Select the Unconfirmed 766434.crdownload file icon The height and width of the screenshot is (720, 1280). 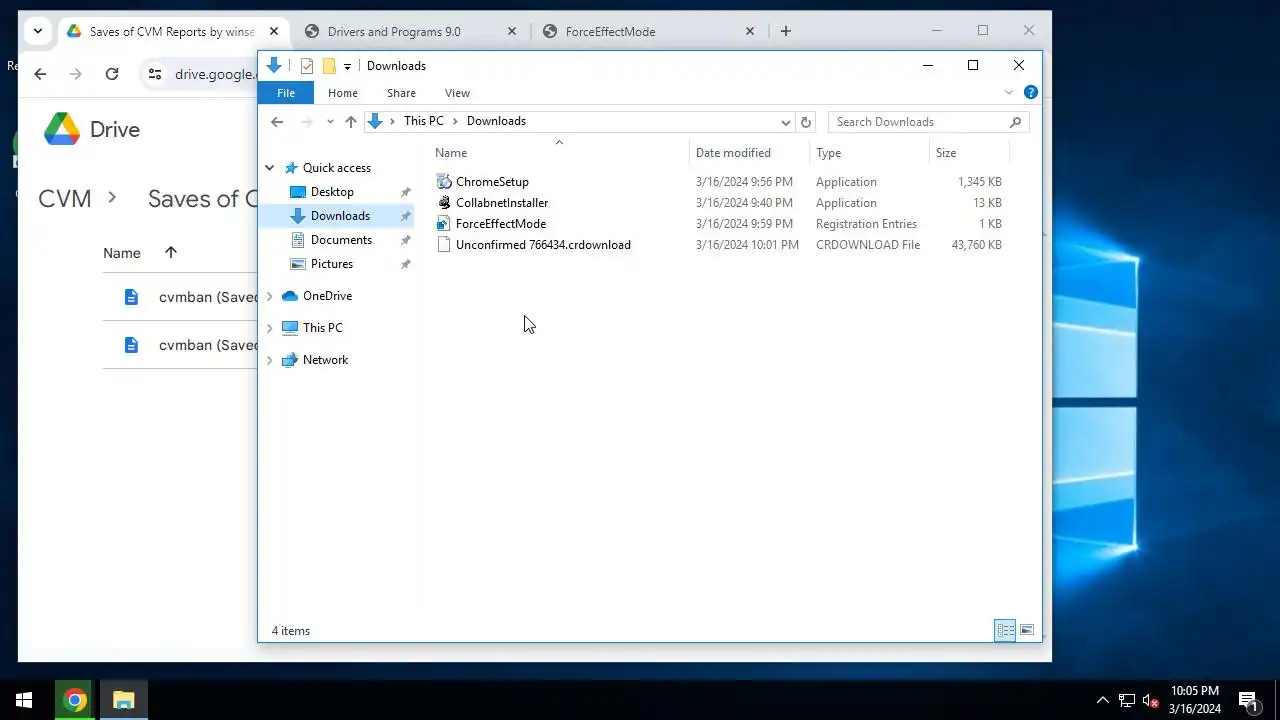click(444, 245)
